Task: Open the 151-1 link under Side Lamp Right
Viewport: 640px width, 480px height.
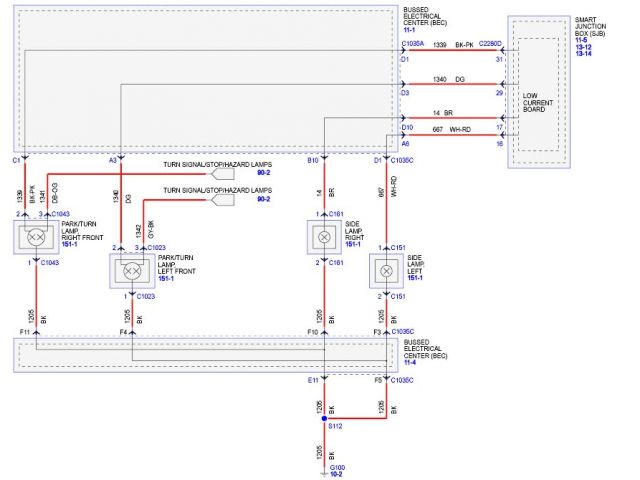Action: pyautogui.click(x=351, y=244)
